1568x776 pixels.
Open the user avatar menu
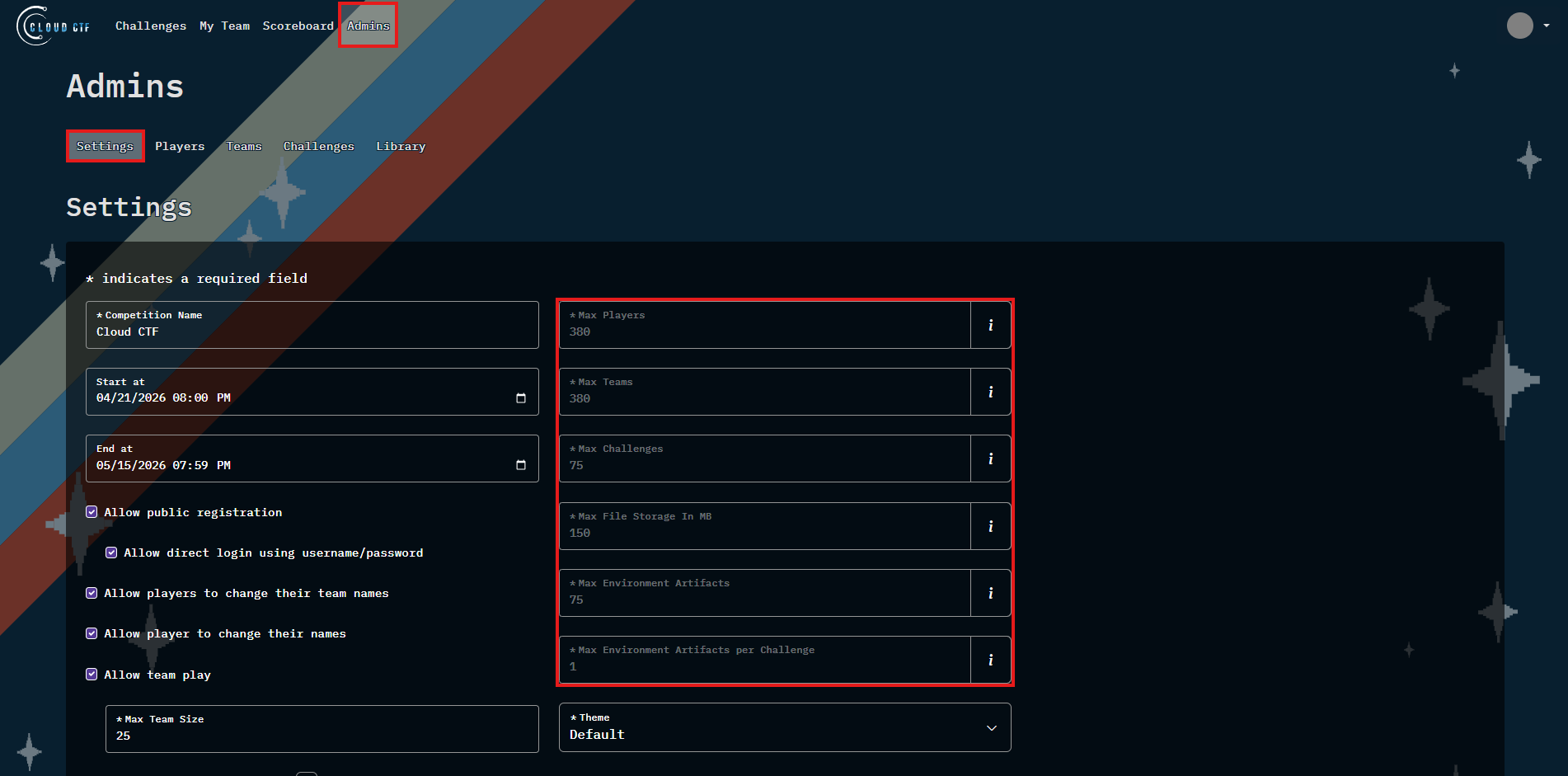point(1519,26)
